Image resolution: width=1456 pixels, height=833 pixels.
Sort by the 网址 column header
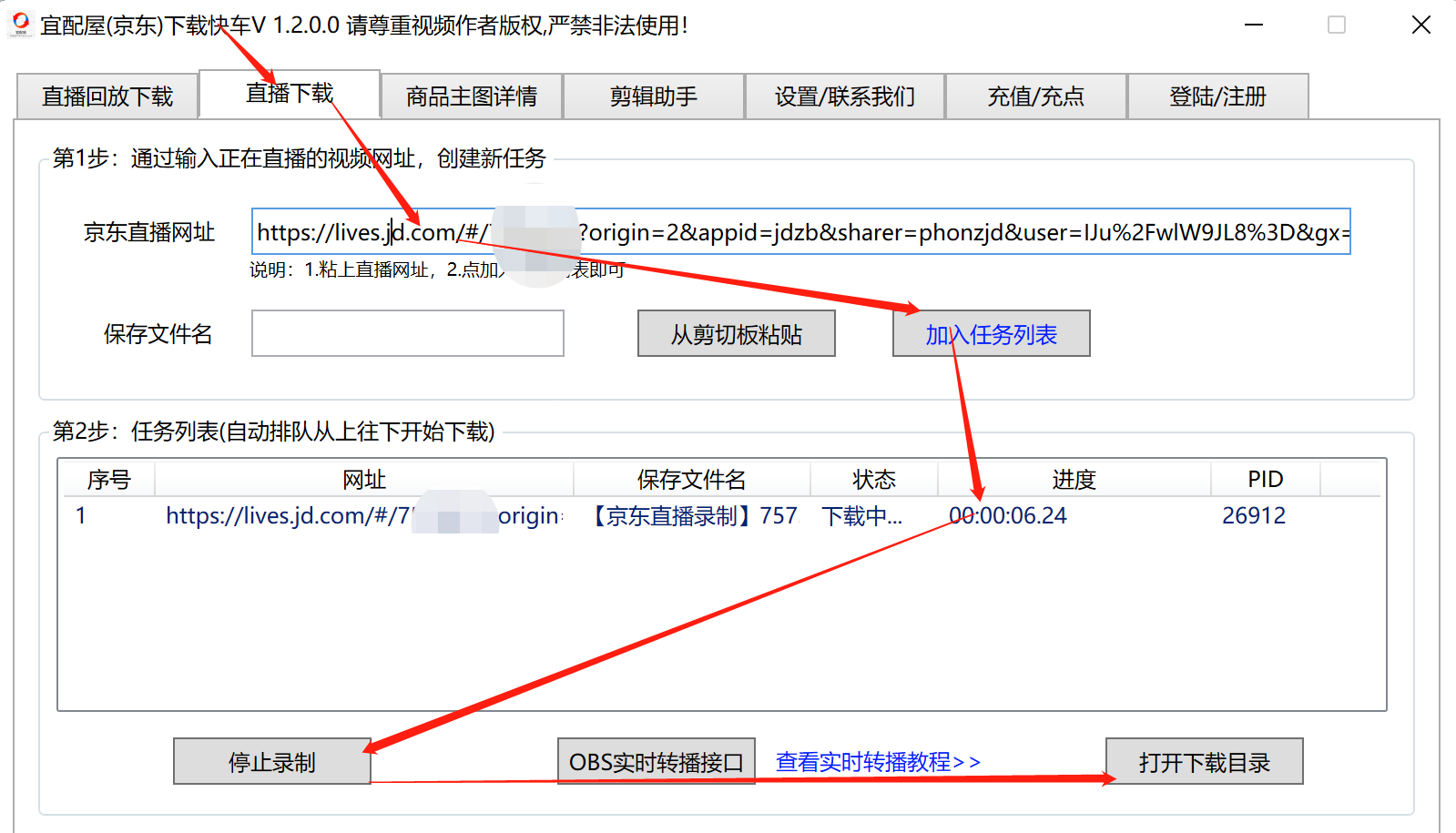364,480
